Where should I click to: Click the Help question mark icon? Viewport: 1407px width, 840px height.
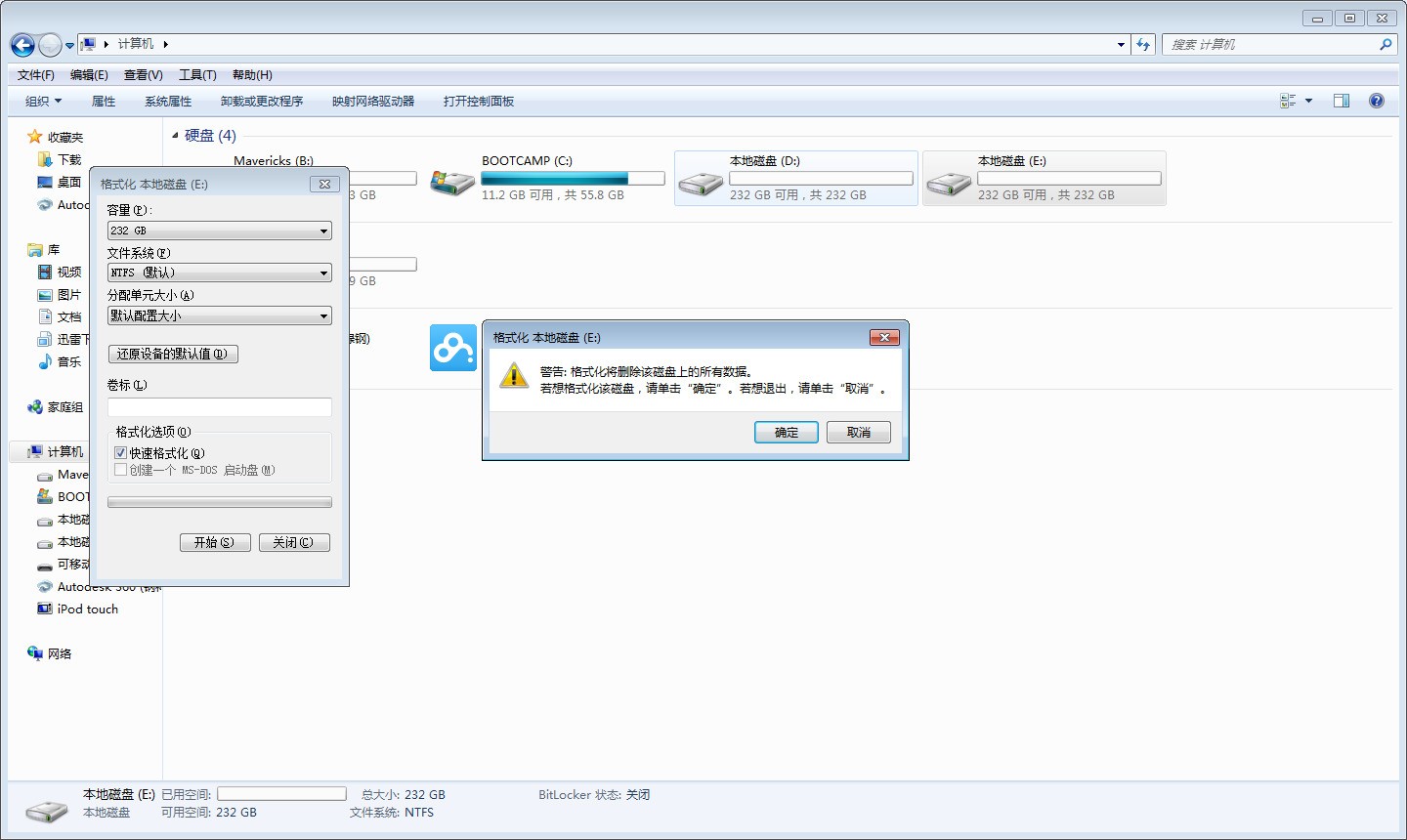(x=1377, y=100)
